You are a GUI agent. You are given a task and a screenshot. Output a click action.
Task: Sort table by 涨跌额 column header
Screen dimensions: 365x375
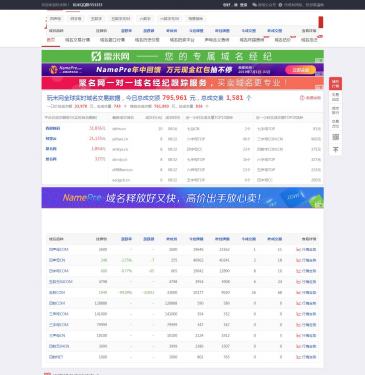149,239
